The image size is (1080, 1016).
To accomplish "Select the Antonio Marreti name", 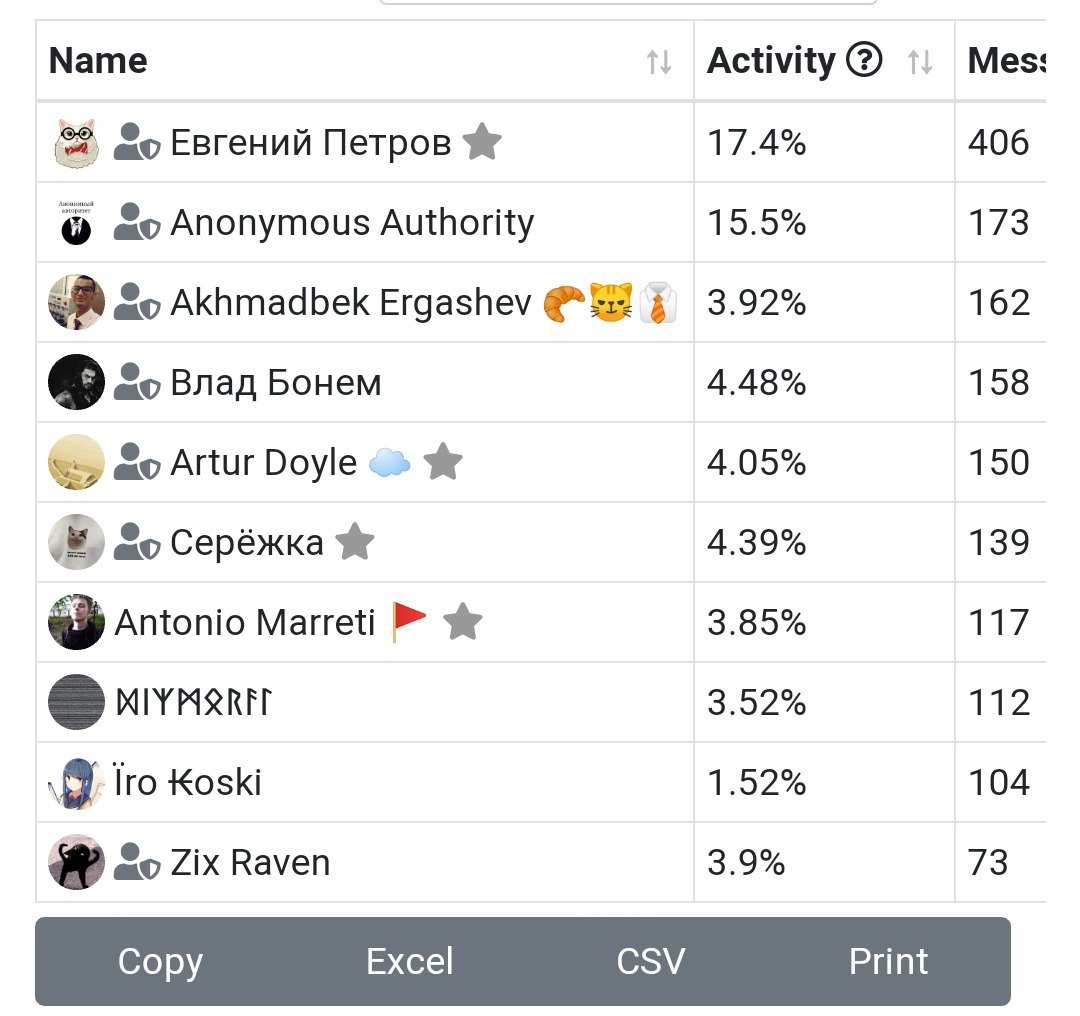I will [x=245, y=622].
